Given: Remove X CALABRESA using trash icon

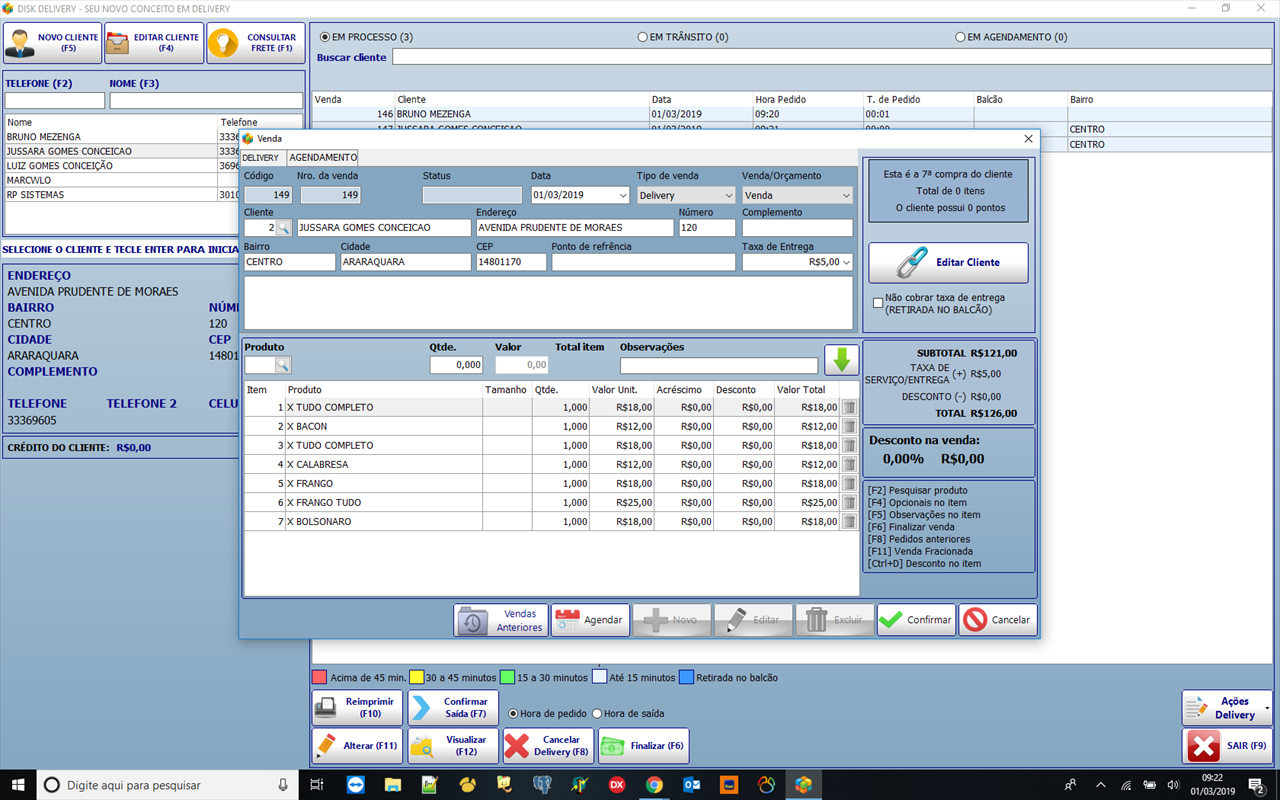Looking at the screenshot, I should tap(849, 465).
